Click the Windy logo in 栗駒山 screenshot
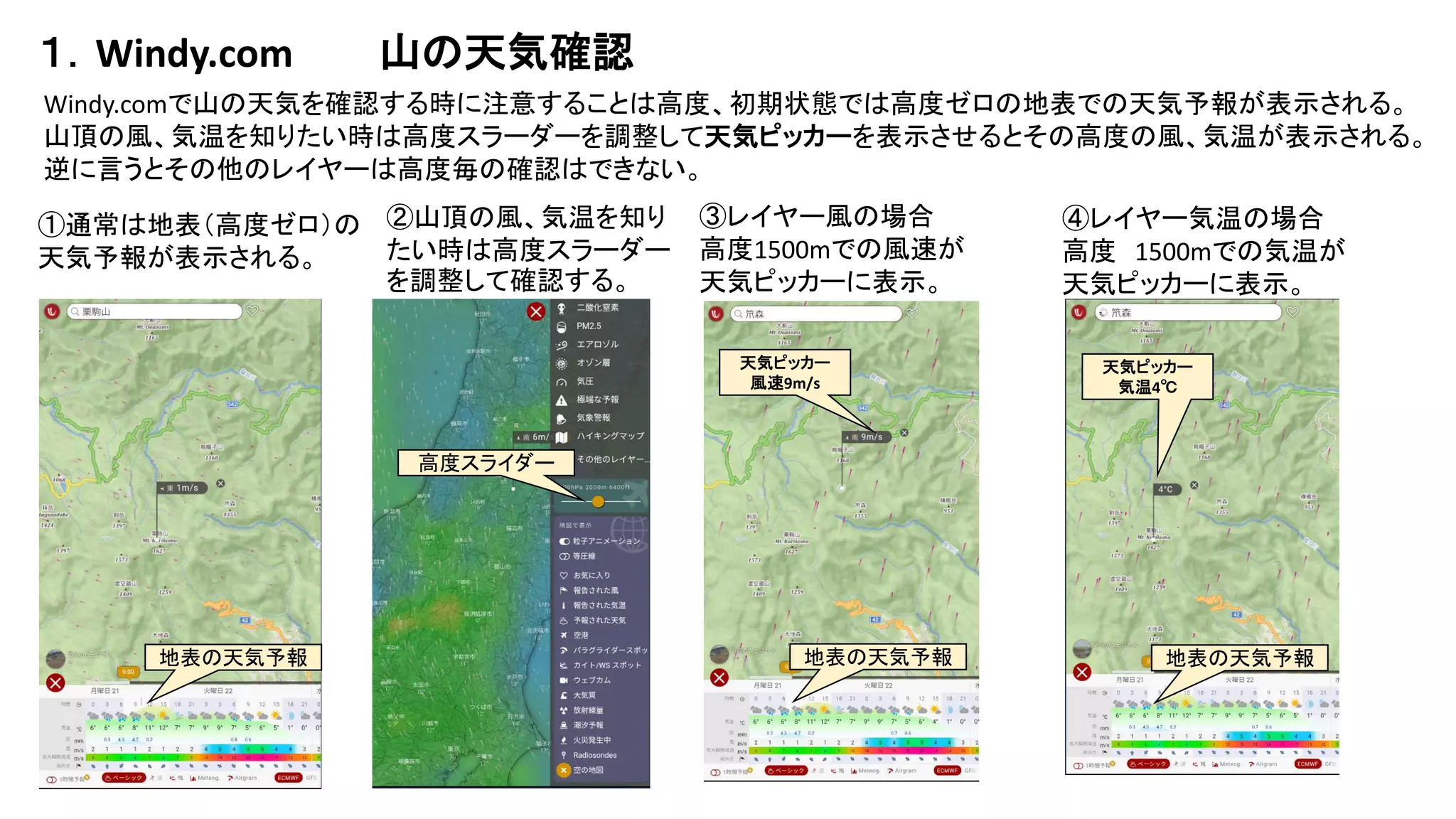 (52, 311)
